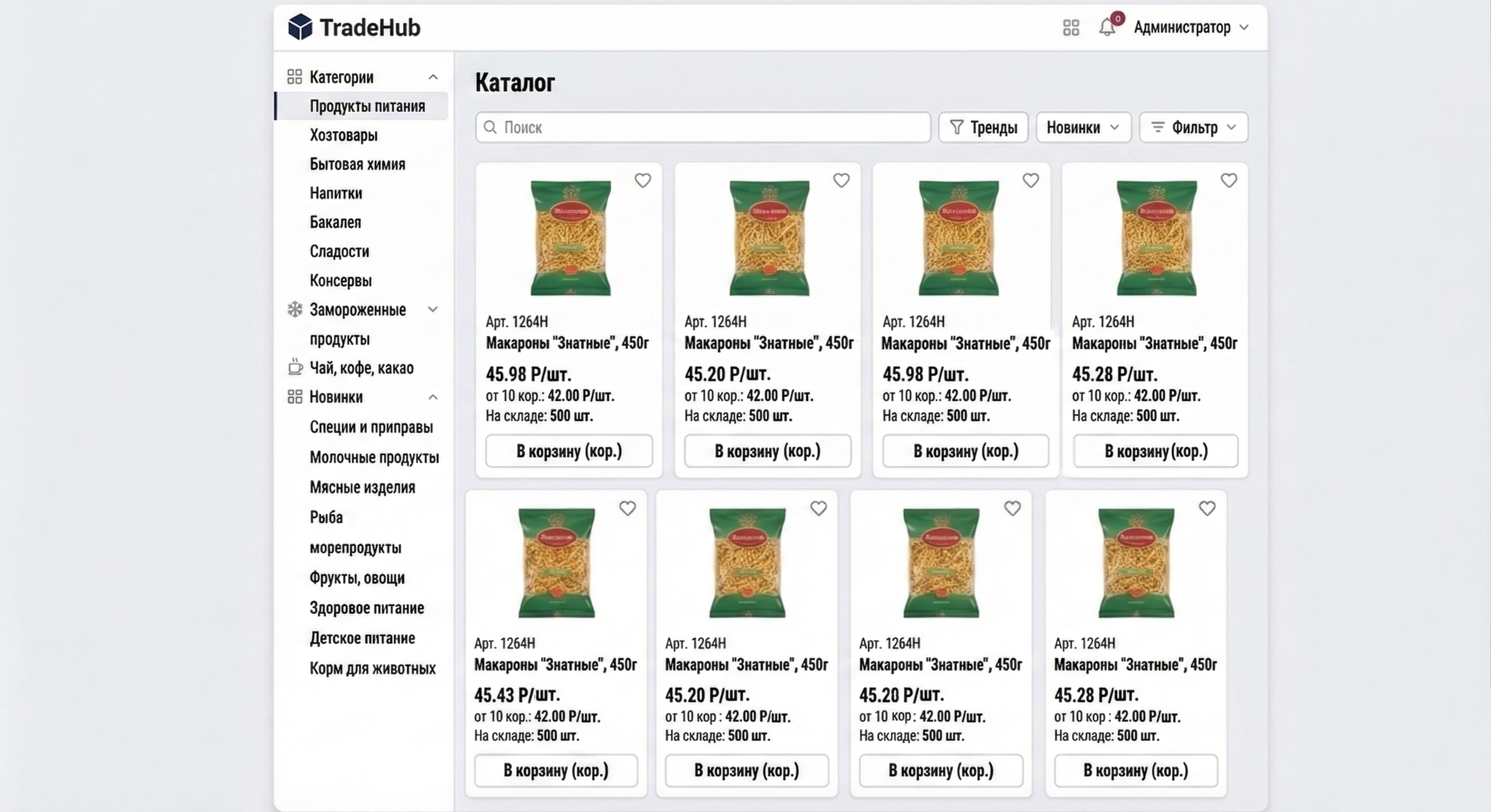Click the cup icon next to Чай, кофе, какао
The image size is (1491, 812).
(x=294, y=367)
